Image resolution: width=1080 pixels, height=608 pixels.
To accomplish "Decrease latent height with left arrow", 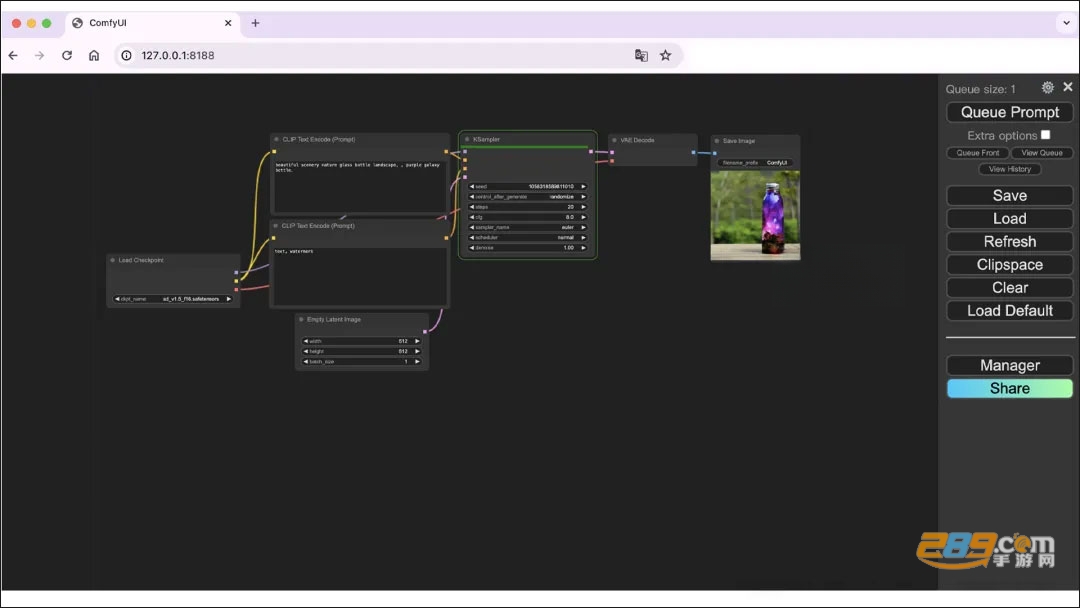I will point(306,351).
